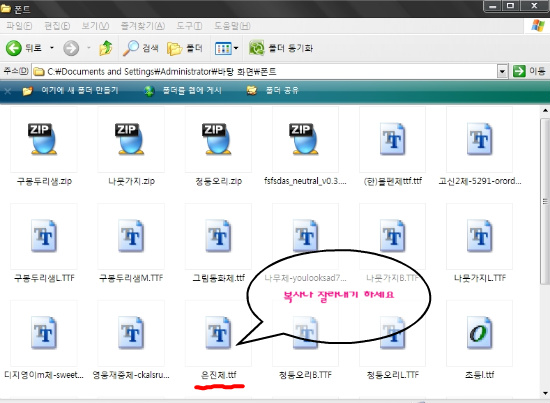Viewport: 550px width, 403px height.
Task: Toggle the 폴더 folders pane button
Action: tap(185, 48)
